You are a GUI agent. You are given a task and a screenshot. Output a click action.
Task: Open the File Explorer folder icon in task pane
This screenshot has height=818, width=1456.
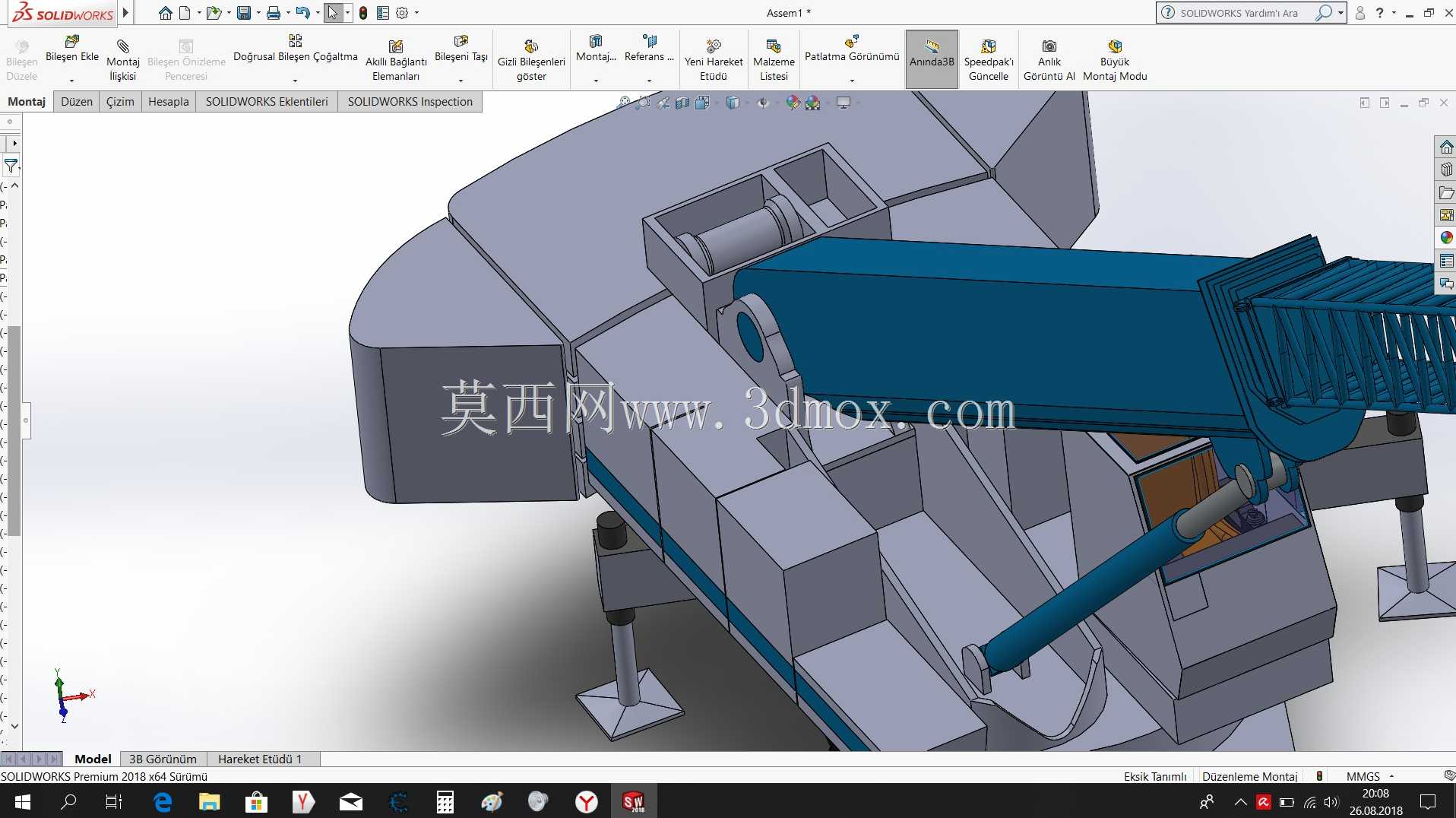click(x=1446, y=192)
